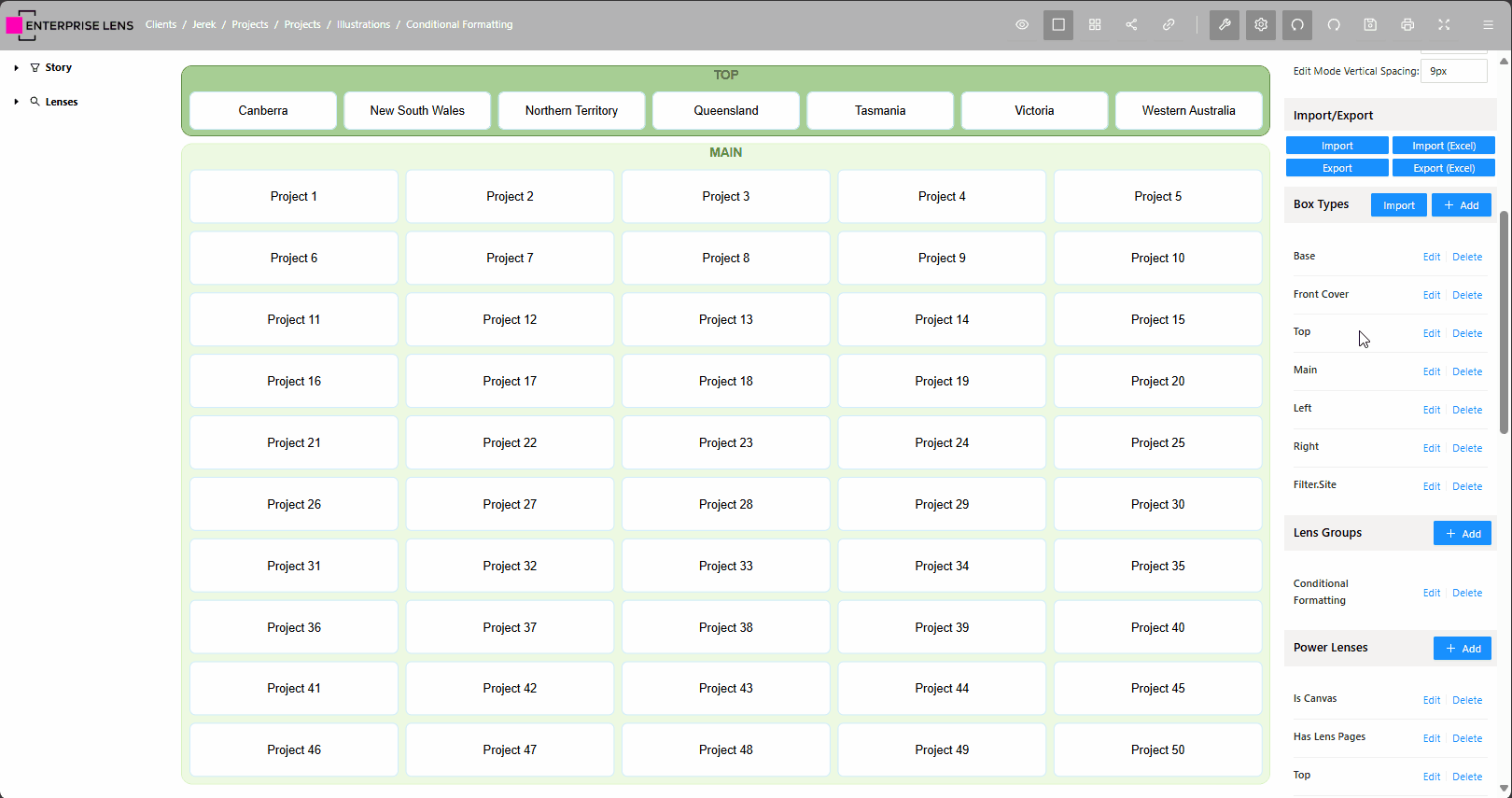Open Illustrations in the breadcrumb
This screenshot has height=798, width=1512.
click(x=363, y=25)
